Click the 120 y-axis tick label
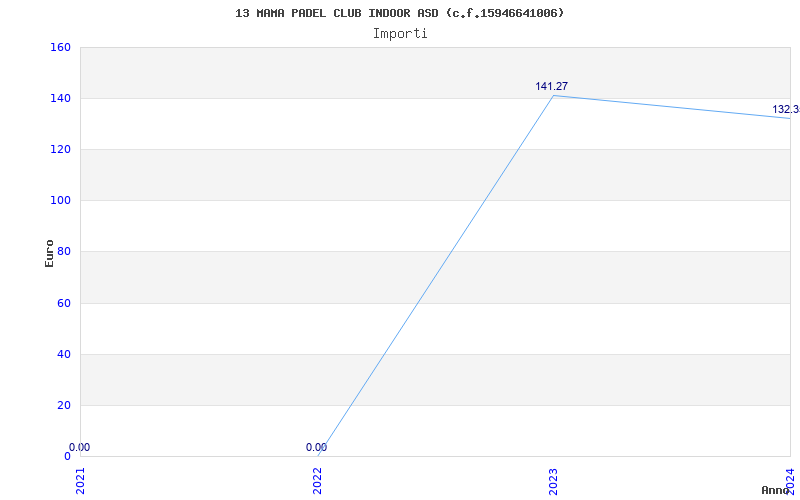Image resolution: width=800 pixels, height=500 pixels. click(60, 149)
